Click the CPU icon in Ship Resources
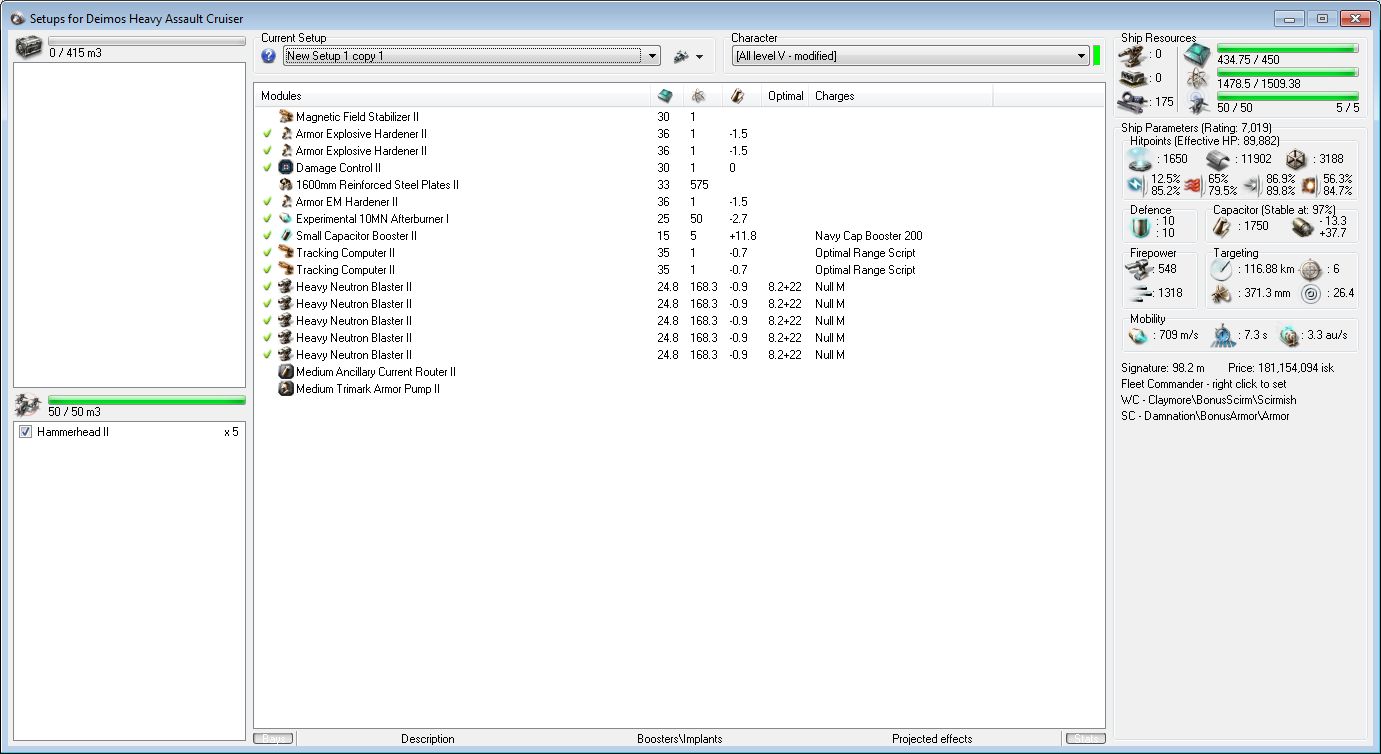 (1196, 55)
